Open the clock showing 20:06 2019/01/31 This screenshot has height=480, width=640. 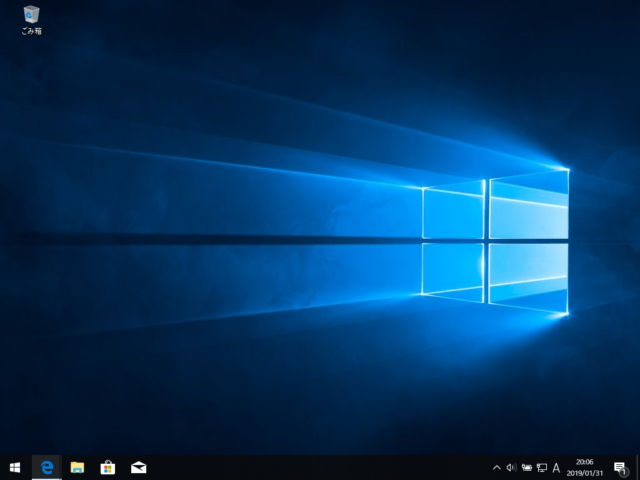[x=584, y=468]
